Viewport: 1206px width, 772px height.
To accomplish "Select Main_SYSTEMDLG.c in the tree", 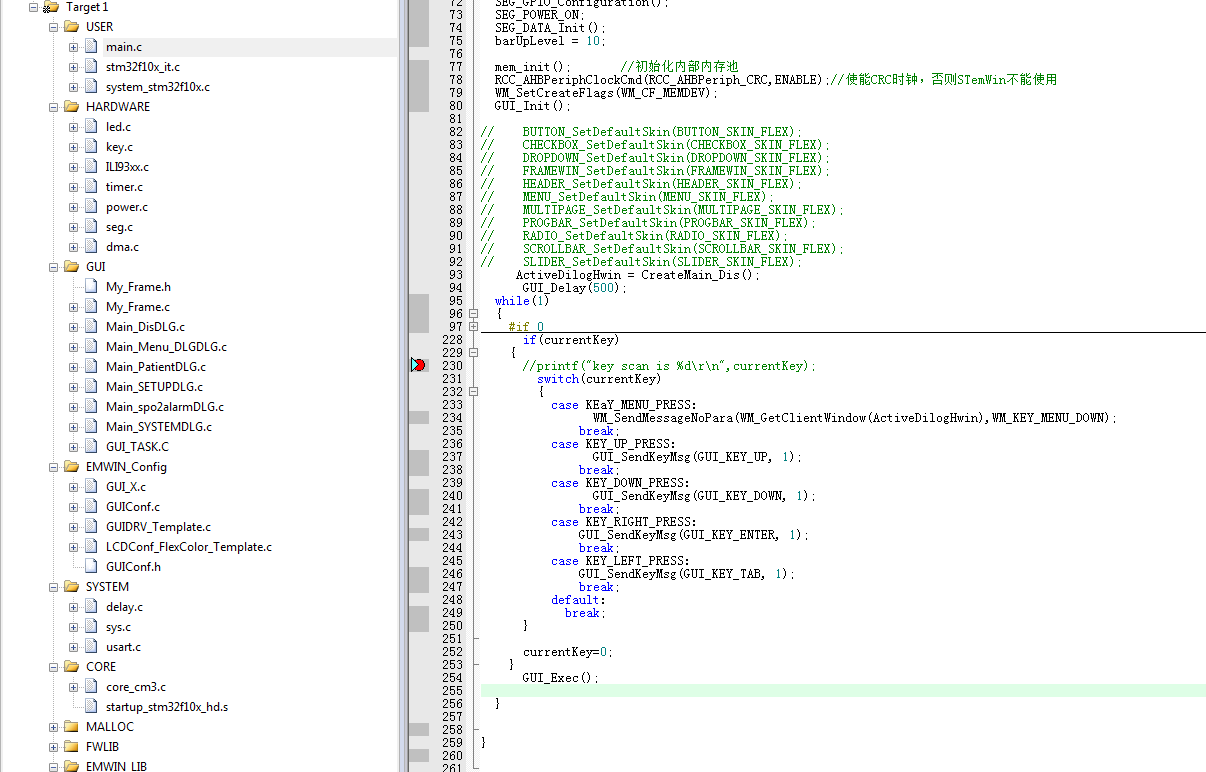I will [159, 427].
